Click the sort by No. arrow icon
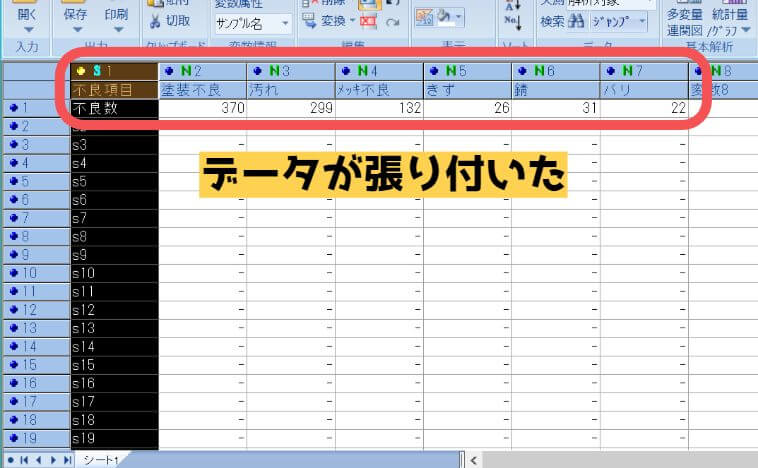The width and height of the screenshot is (758, 468). coord(512,22)
